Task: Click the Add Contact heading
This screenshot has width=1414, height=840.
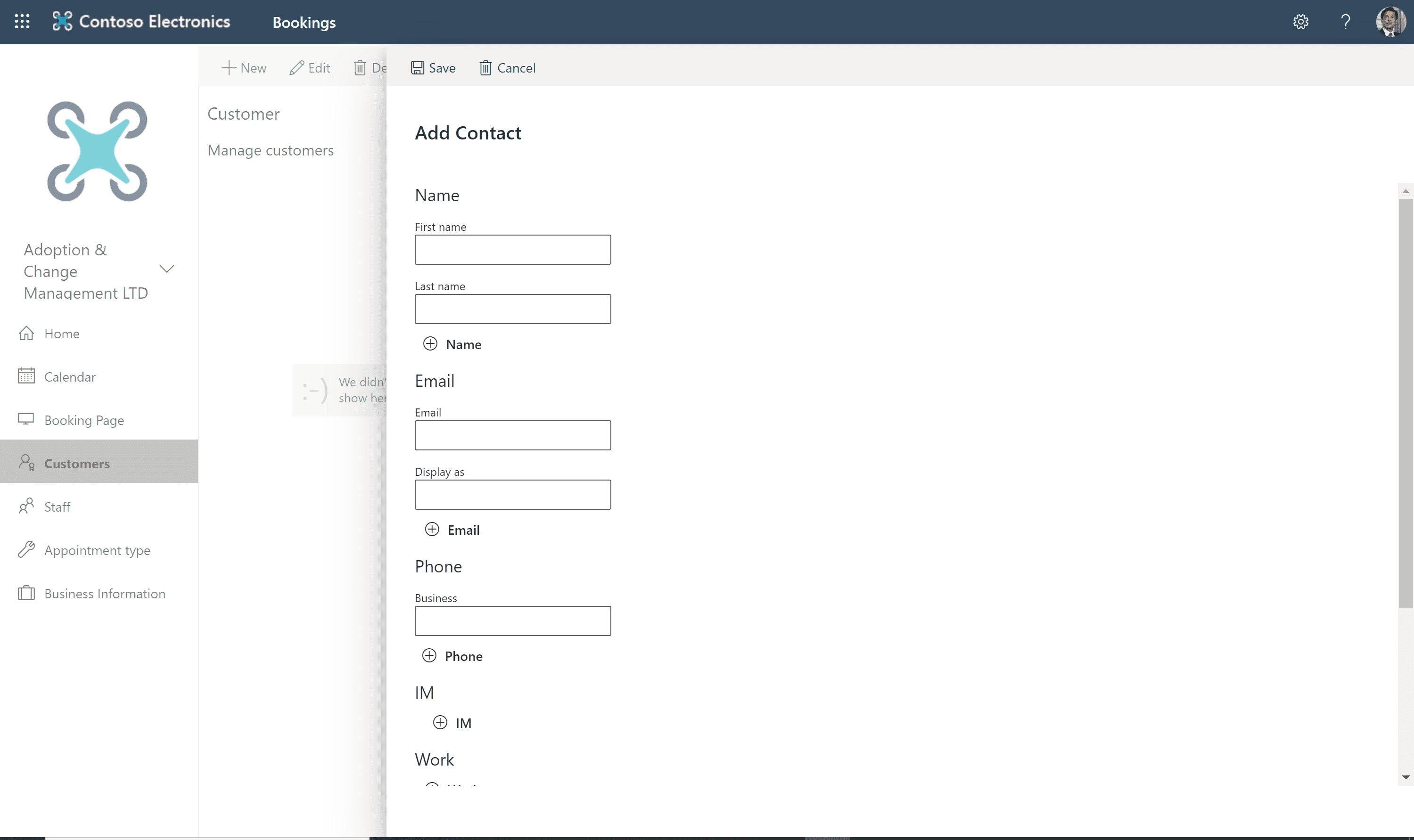Action: (468, 132)
